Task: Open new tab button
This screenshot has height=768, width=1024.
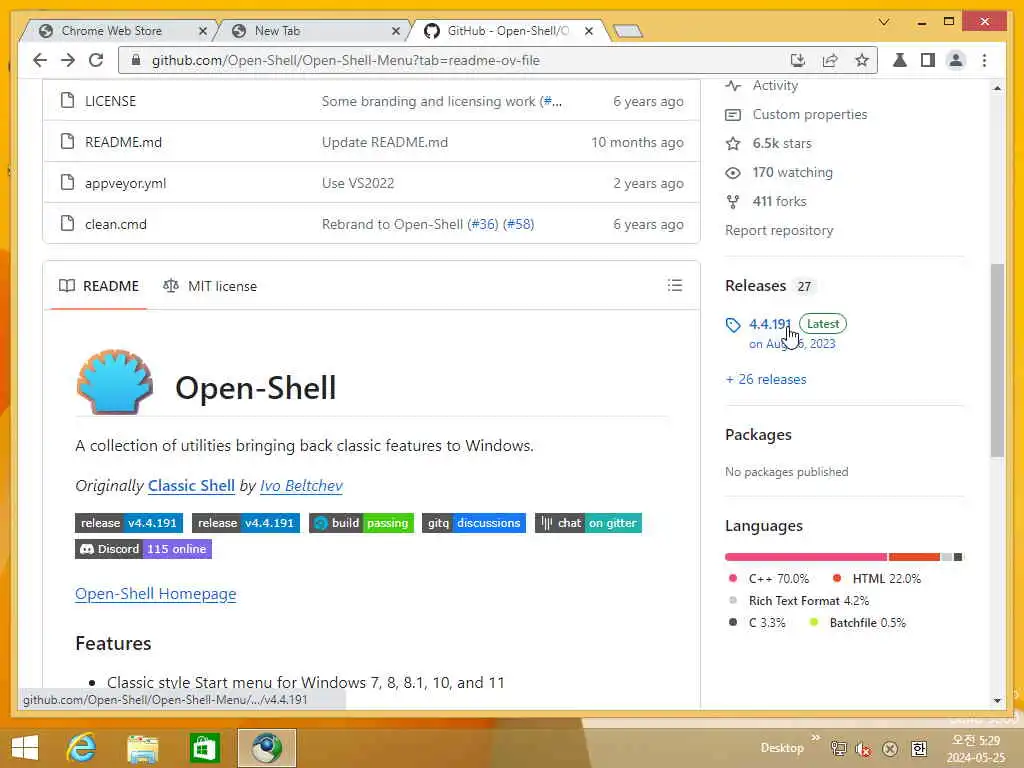Action: coord(628,31)
